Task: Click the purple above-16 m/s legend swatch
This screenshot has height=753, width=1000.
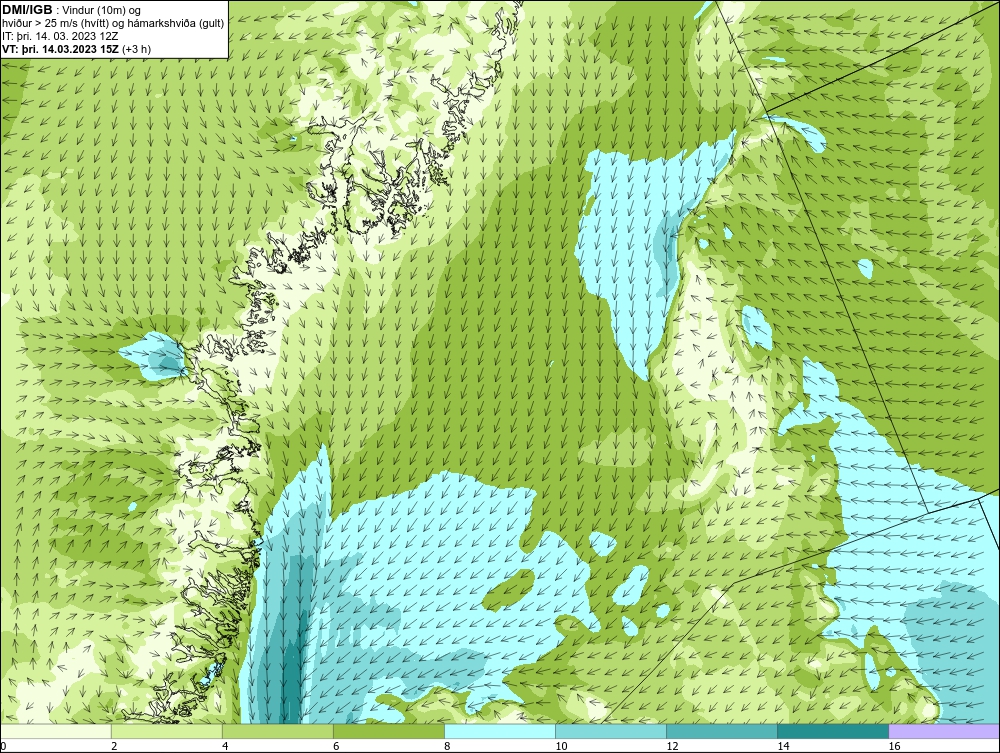Action: pyautogui.click(x=944, y=731)
